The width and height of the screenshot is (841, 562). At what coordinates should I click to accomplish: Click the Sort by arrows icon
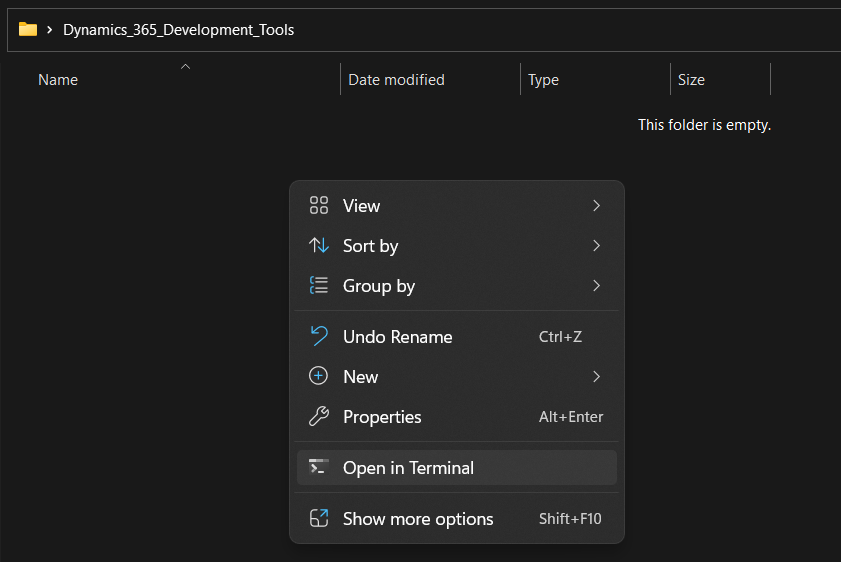[319, 246]
